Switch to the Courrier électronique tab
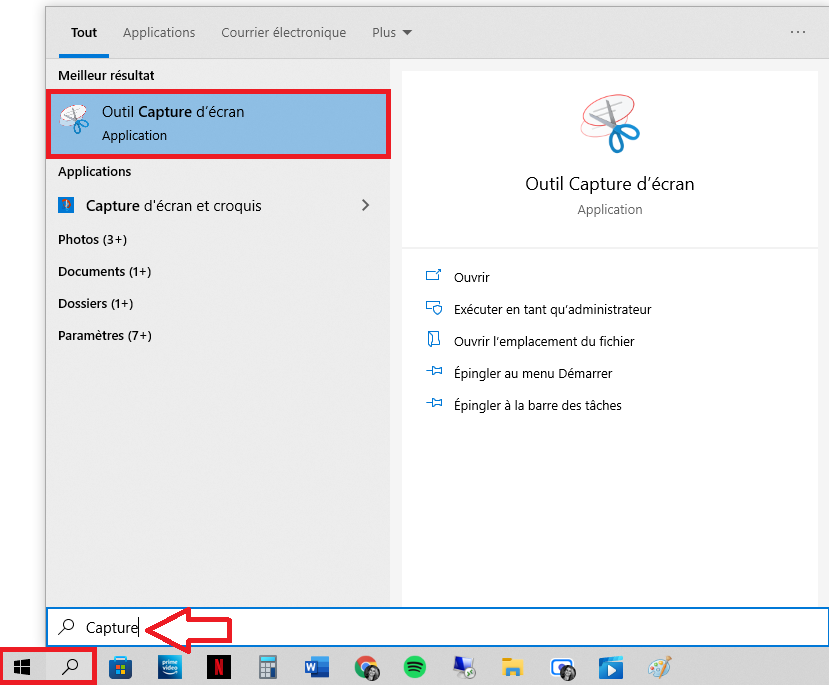Screen dimensions: 829x685 [x=283, y=32]
